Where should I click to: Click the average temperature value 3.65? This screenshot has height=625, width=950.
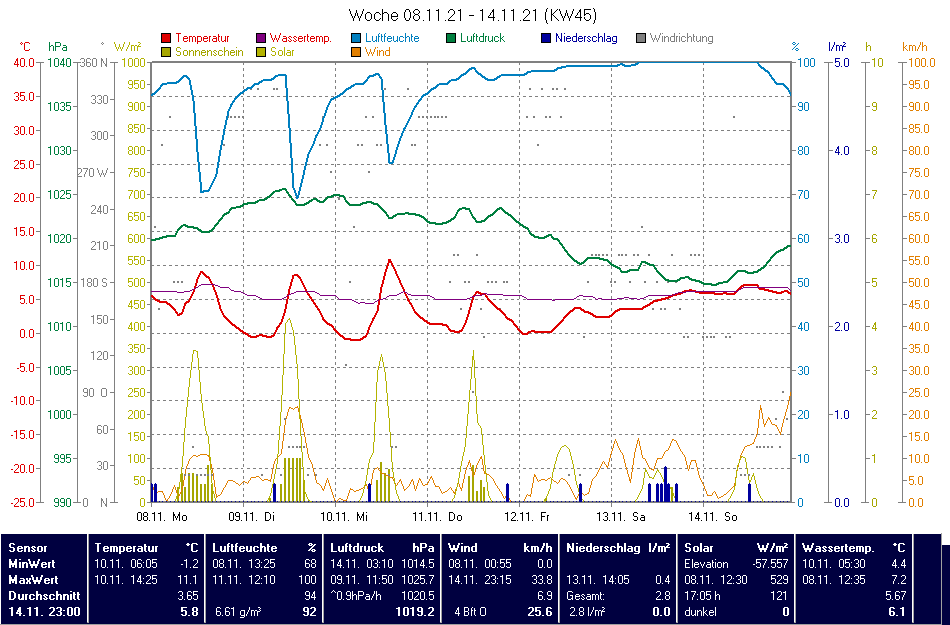click(x=187, y=596)
